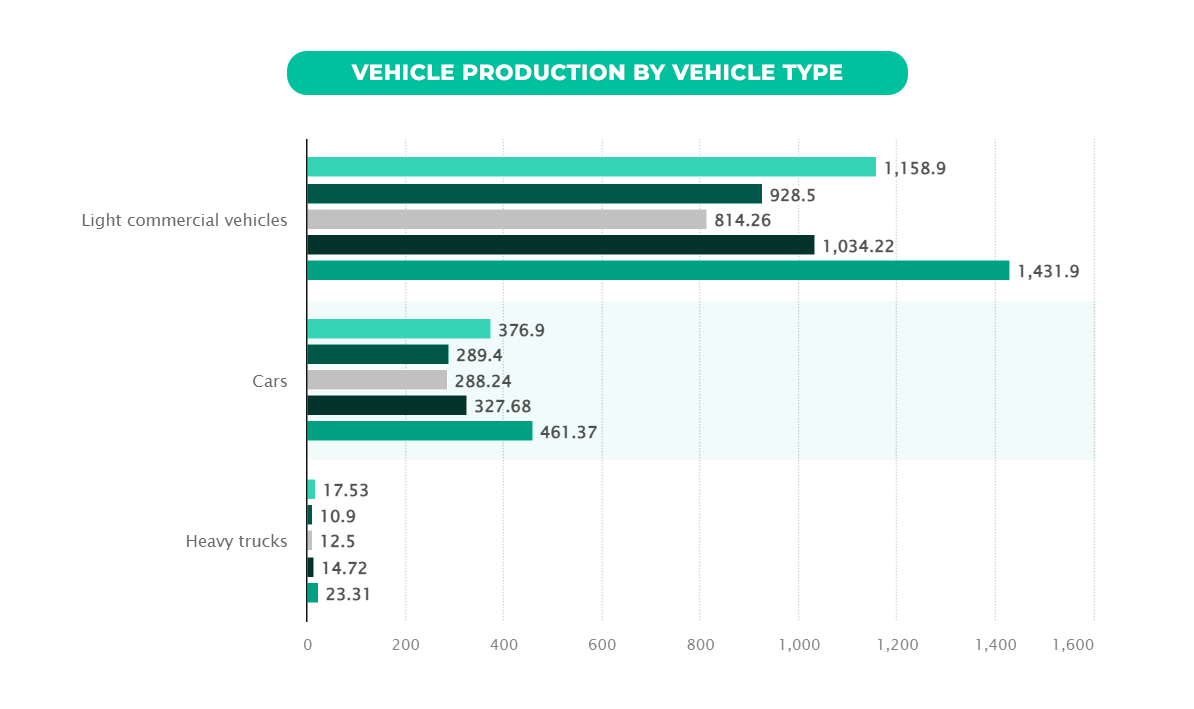This screenshot has height=709, width=1194.
Task: Select the 17.53 Heavy trucks bar
Action: pos(313,490)
